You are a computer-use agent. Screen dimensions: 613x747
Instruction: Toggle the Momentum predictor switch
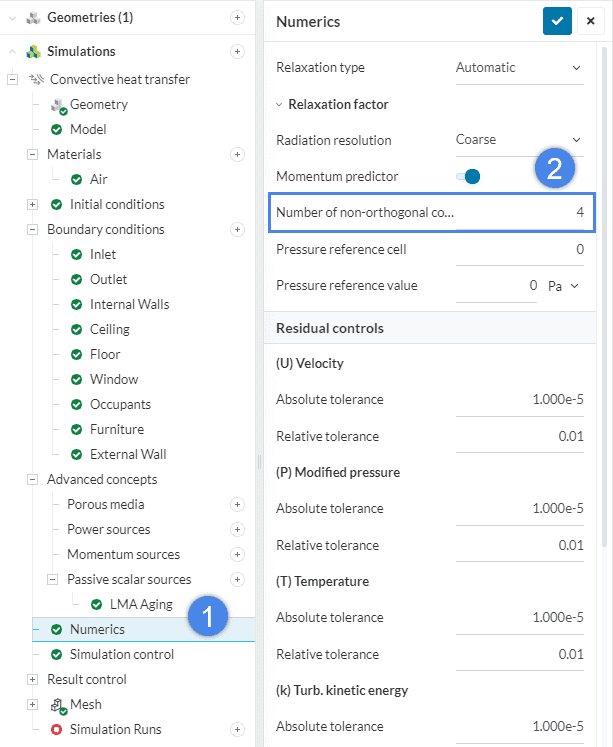(468, 177)
